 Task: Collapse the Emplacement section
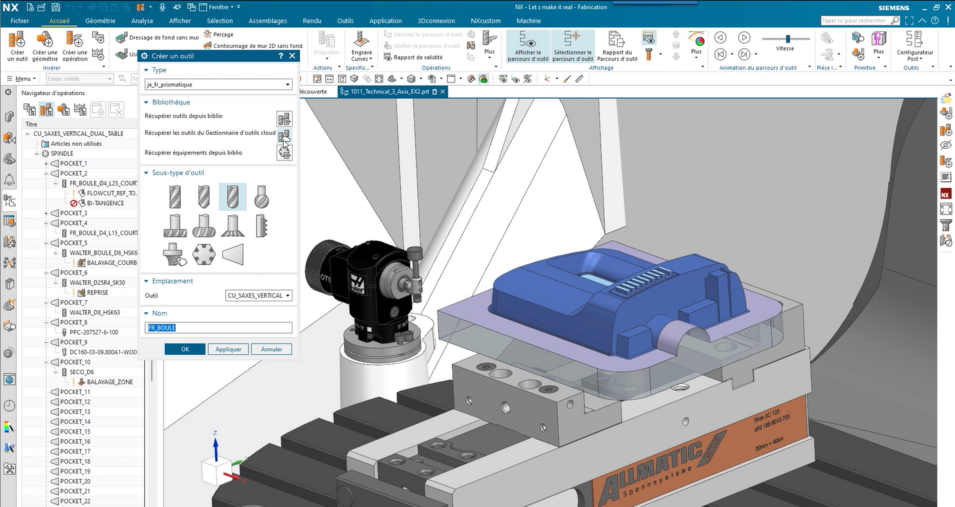[146, 282]
